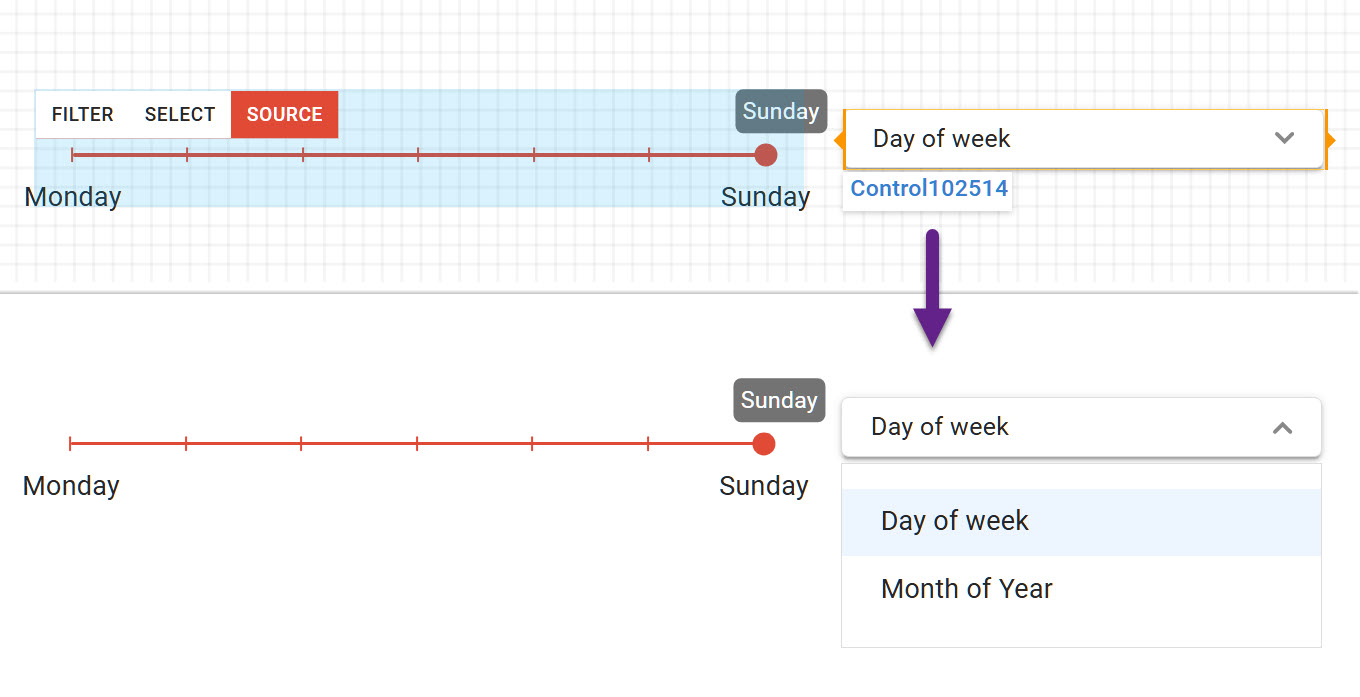Click the Monday label on top slider

pyautogui.click(x=73, y=197)
